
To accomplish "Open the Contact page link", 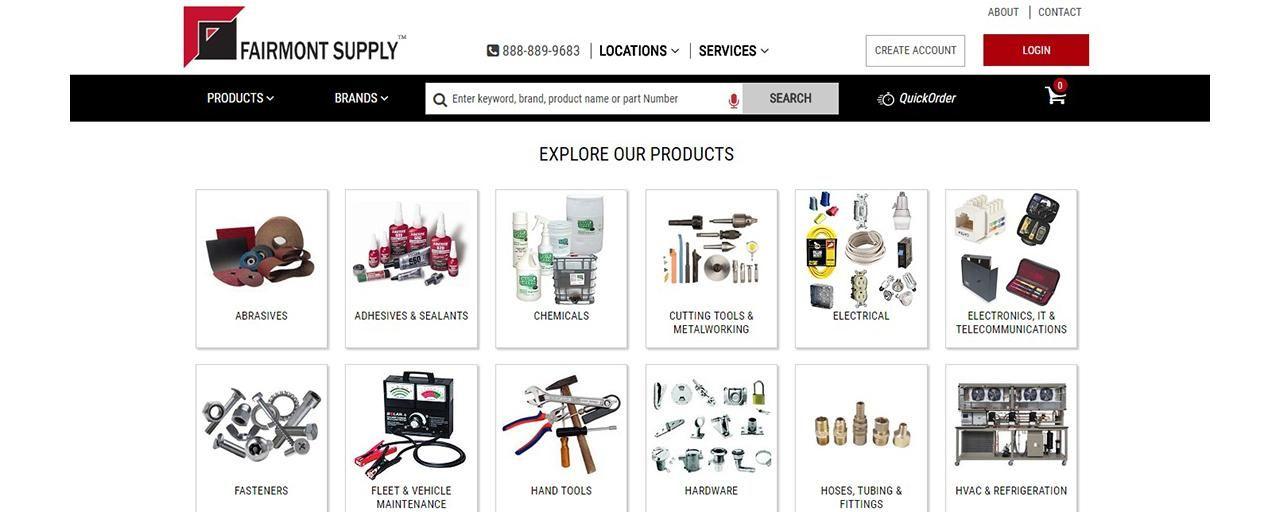I will tap(1060, 12).
